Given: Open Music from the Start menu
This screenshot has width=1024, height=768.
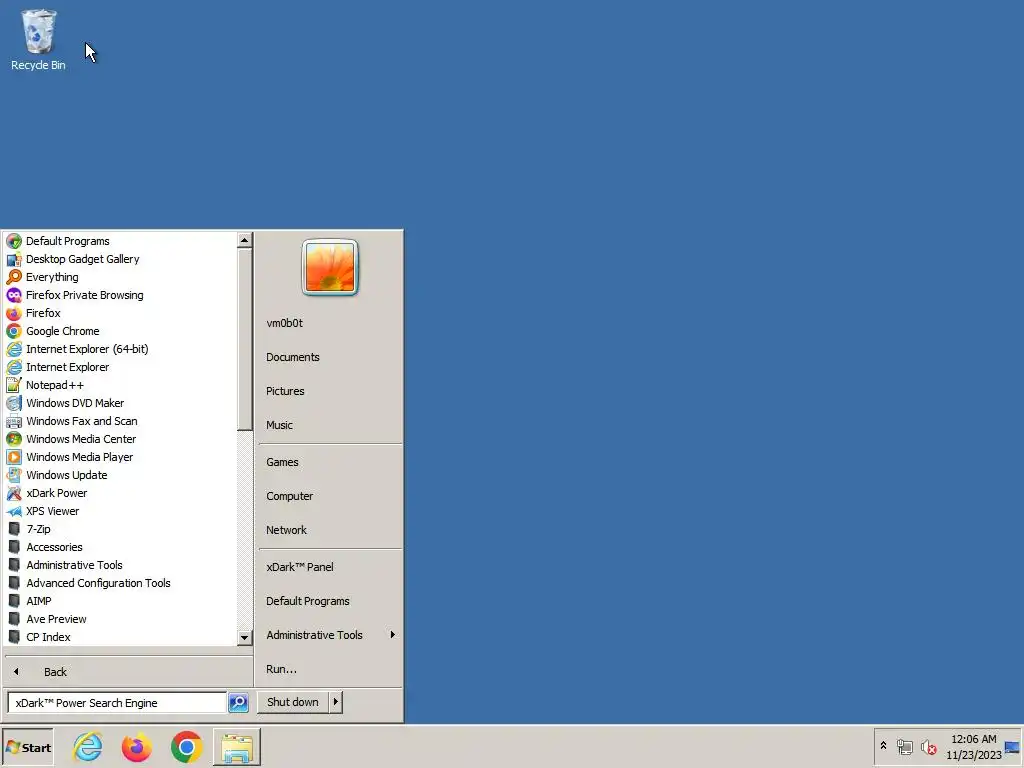Looking at the screenshot, I should click(279, 425).
